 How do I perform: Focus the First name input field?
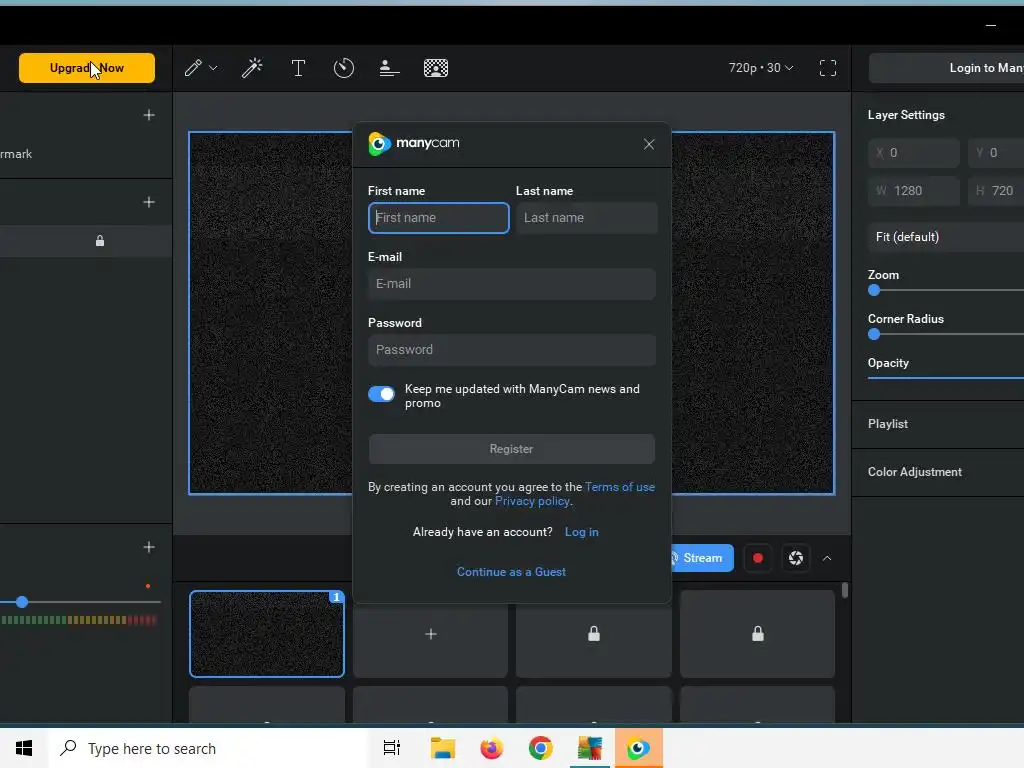[x=439, y=218]
